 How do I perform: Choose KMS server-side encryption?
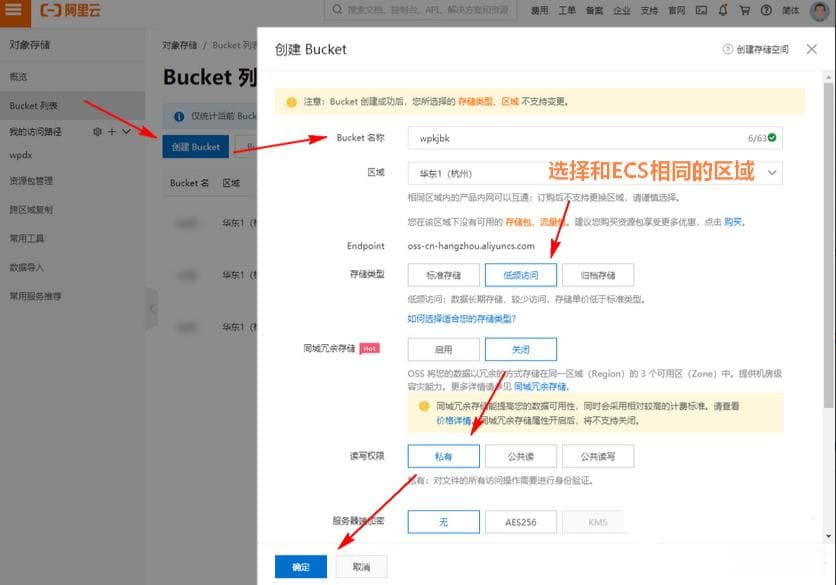(x=598, y=522)
